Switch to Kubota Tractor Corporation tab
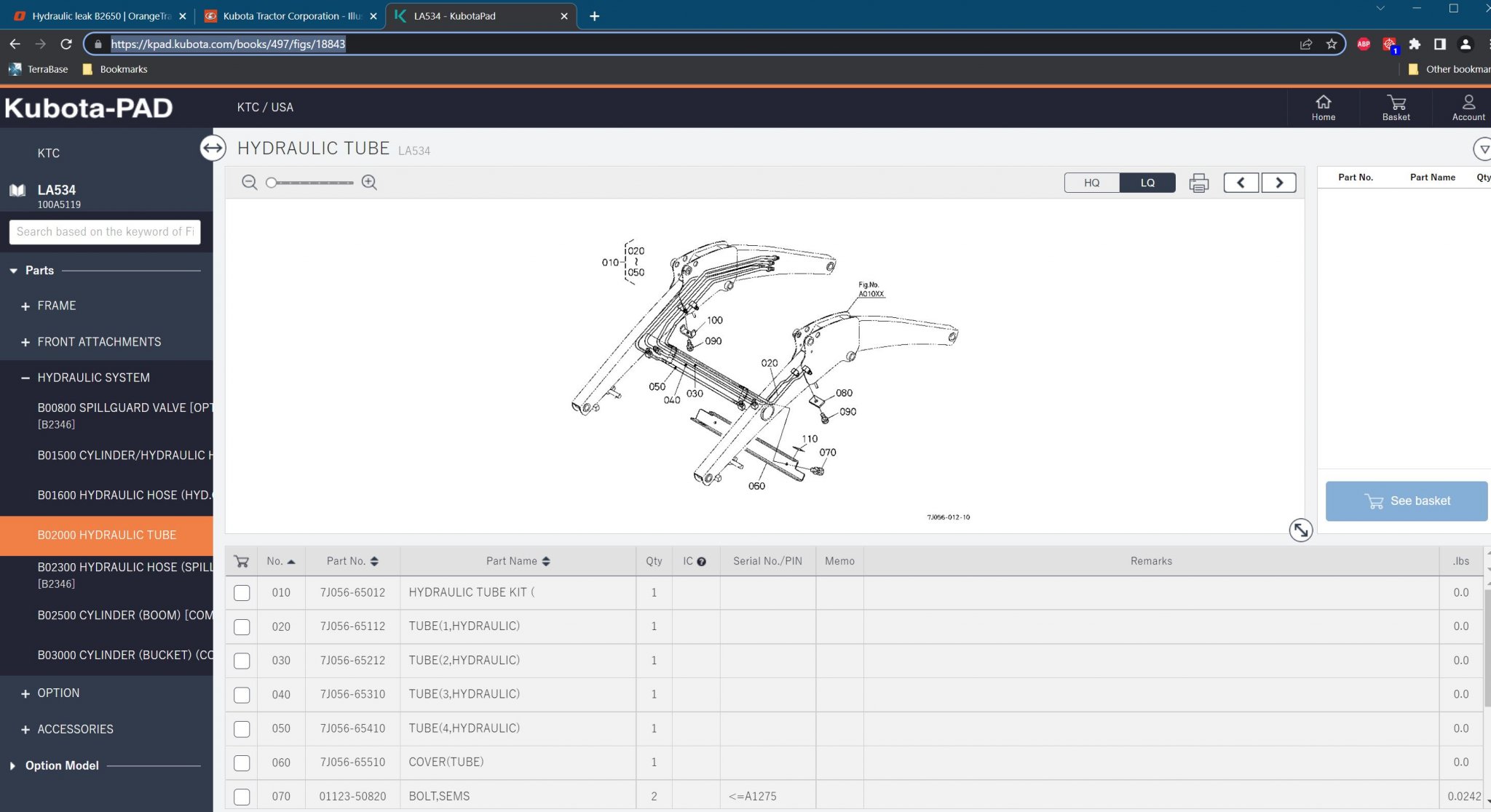 point(292,16)
